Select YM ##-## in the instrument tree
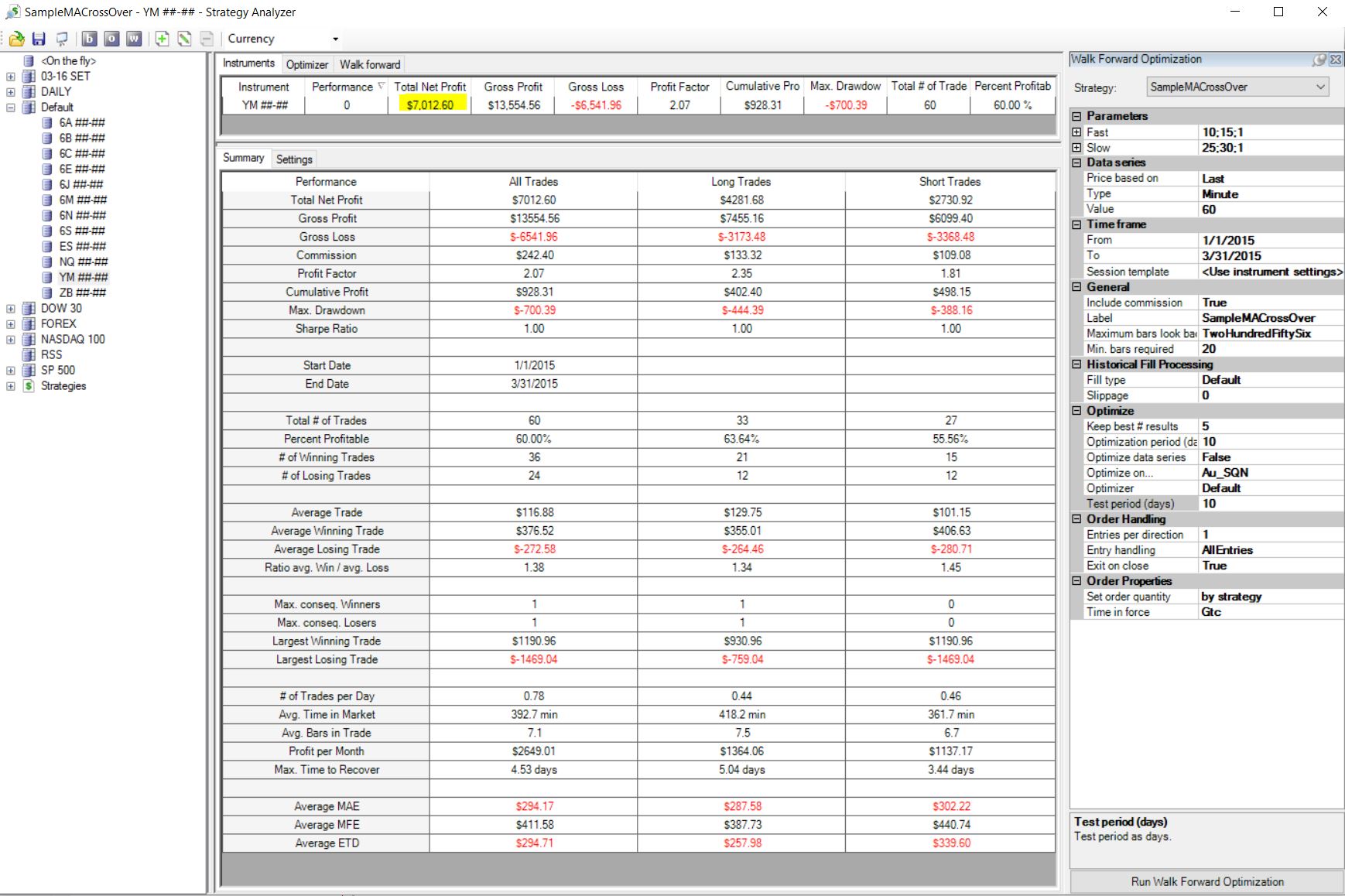Screen dimensions: 1345x896 click(84, 278)
